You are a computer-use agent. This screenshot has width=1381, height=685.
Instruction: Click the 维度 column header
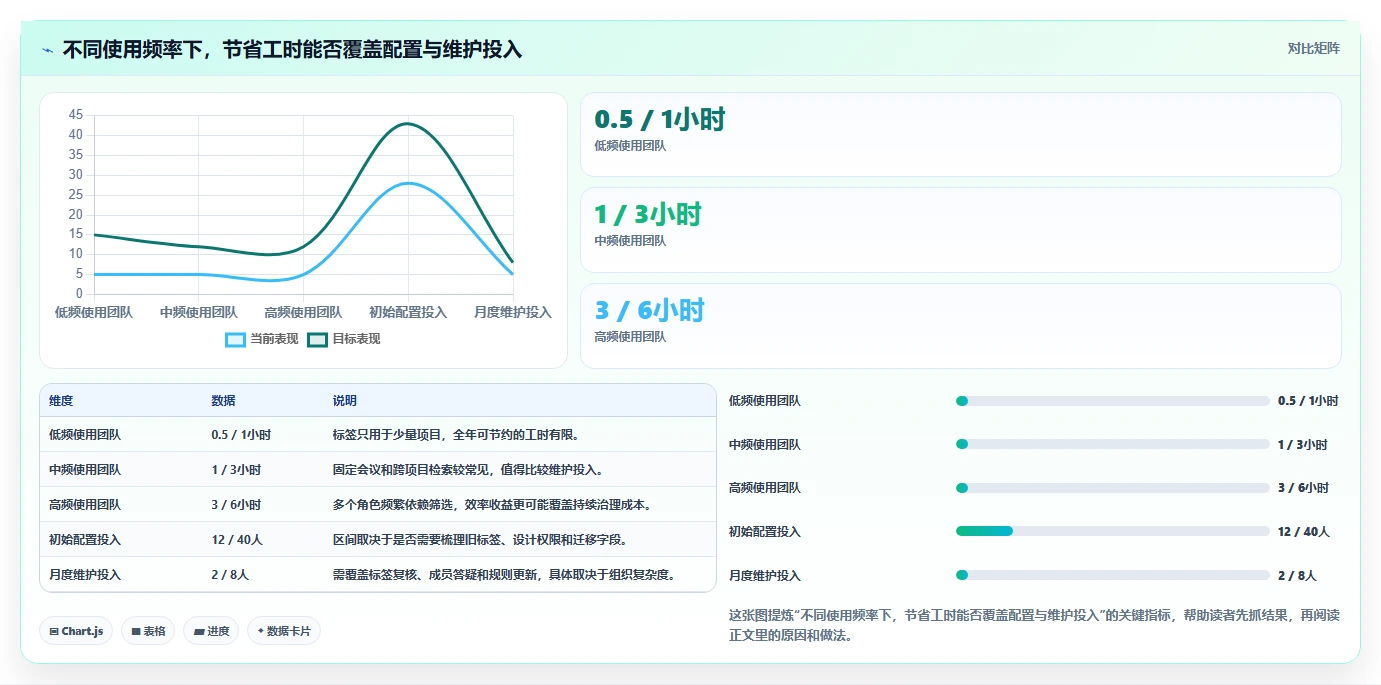pyautogui.click(x=61, y=401)
